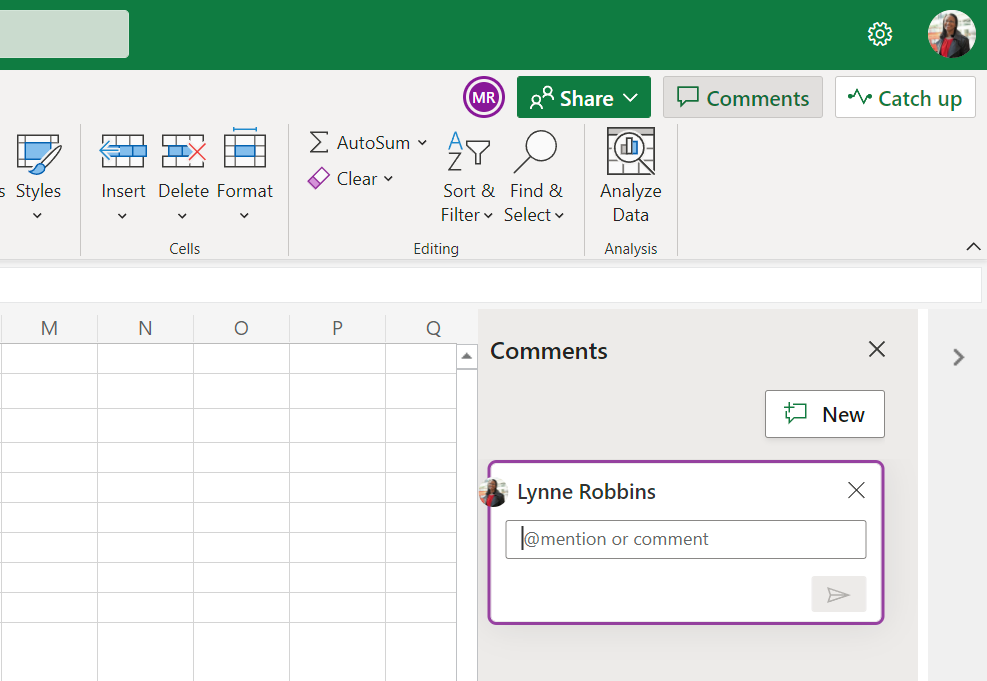Expand the AutoSum dropdown arrow
987x681 pixels.
click(422, 143)
